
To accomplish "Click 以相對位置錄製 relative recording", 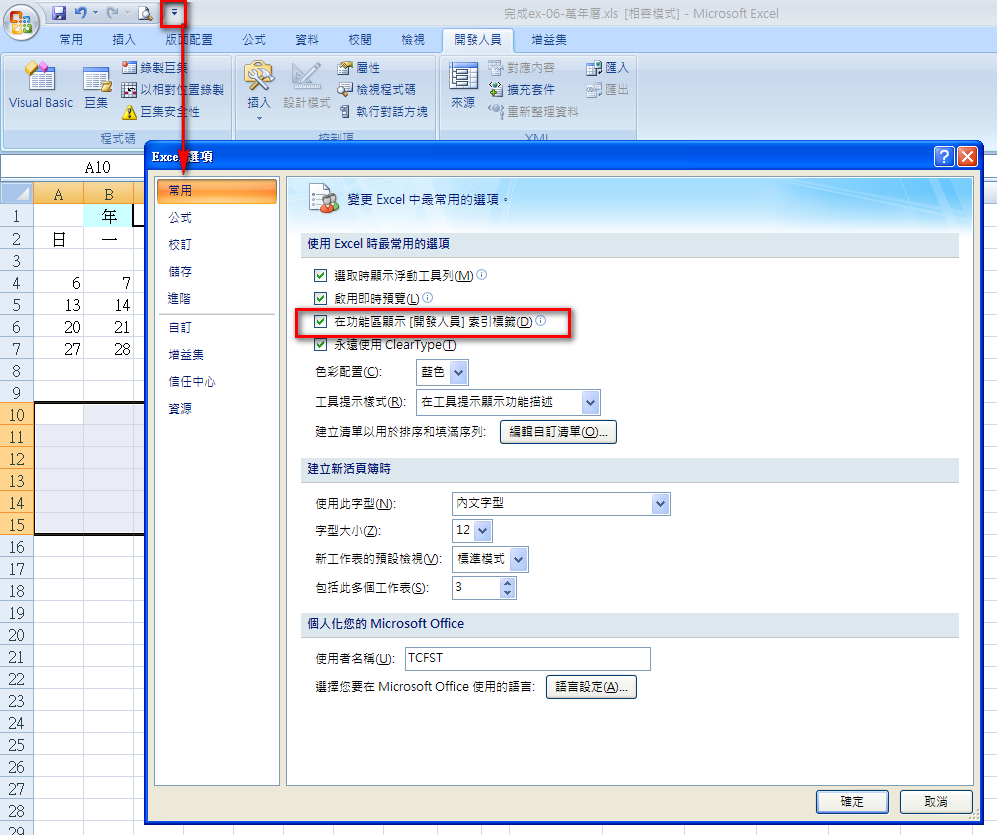I will coord(173,90).
